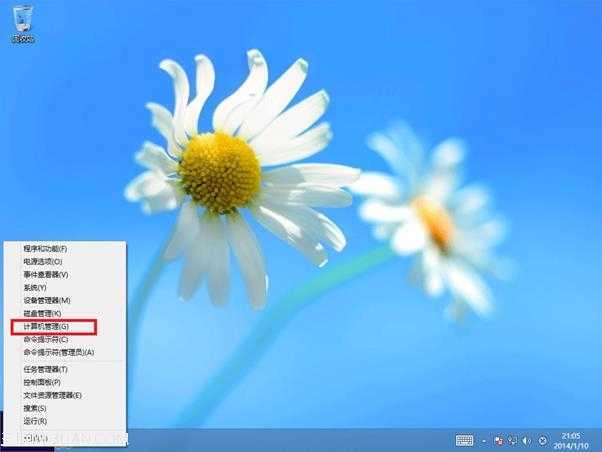Viewport: 602px width, 452px height.
Task: Open the taskbar clock showing 21:05
Action: coord(571,441)
